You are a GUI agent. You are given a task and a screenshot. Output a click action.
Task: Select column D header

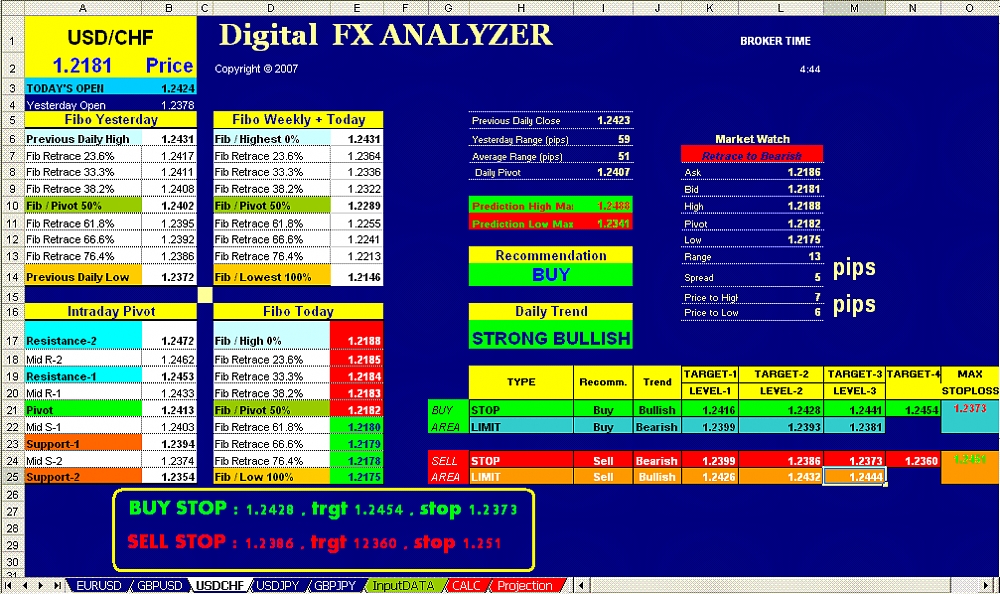tap(271, 8)
